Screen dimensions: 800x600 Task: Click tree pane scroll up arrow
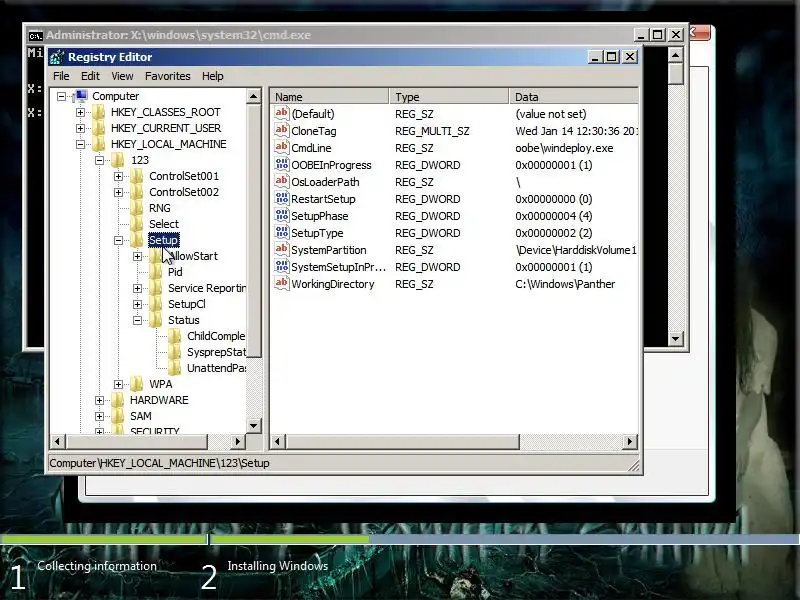[254, 96]
